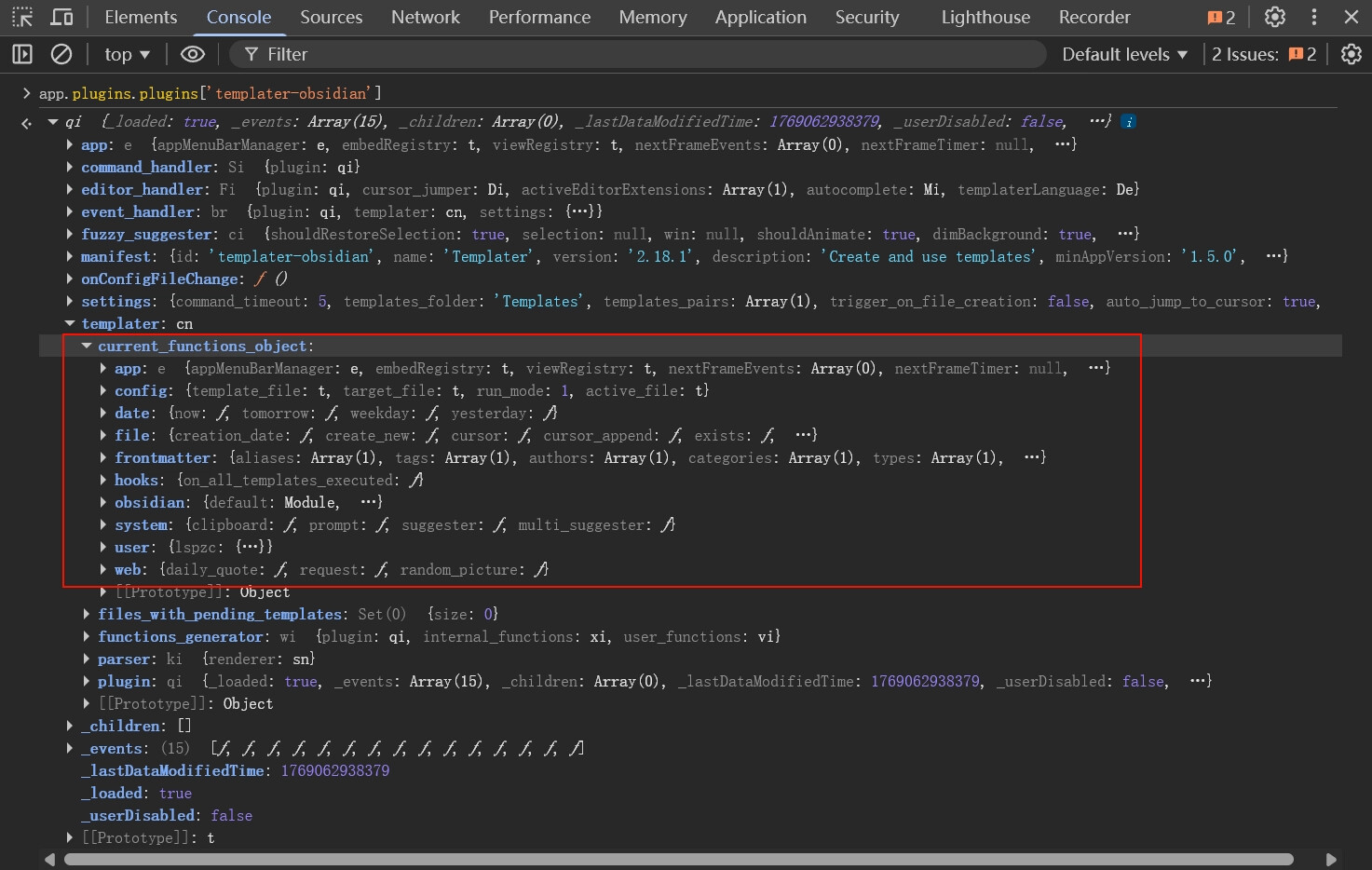
Task: Switch to the Sources tab
Action: click(x=331, y=17)
